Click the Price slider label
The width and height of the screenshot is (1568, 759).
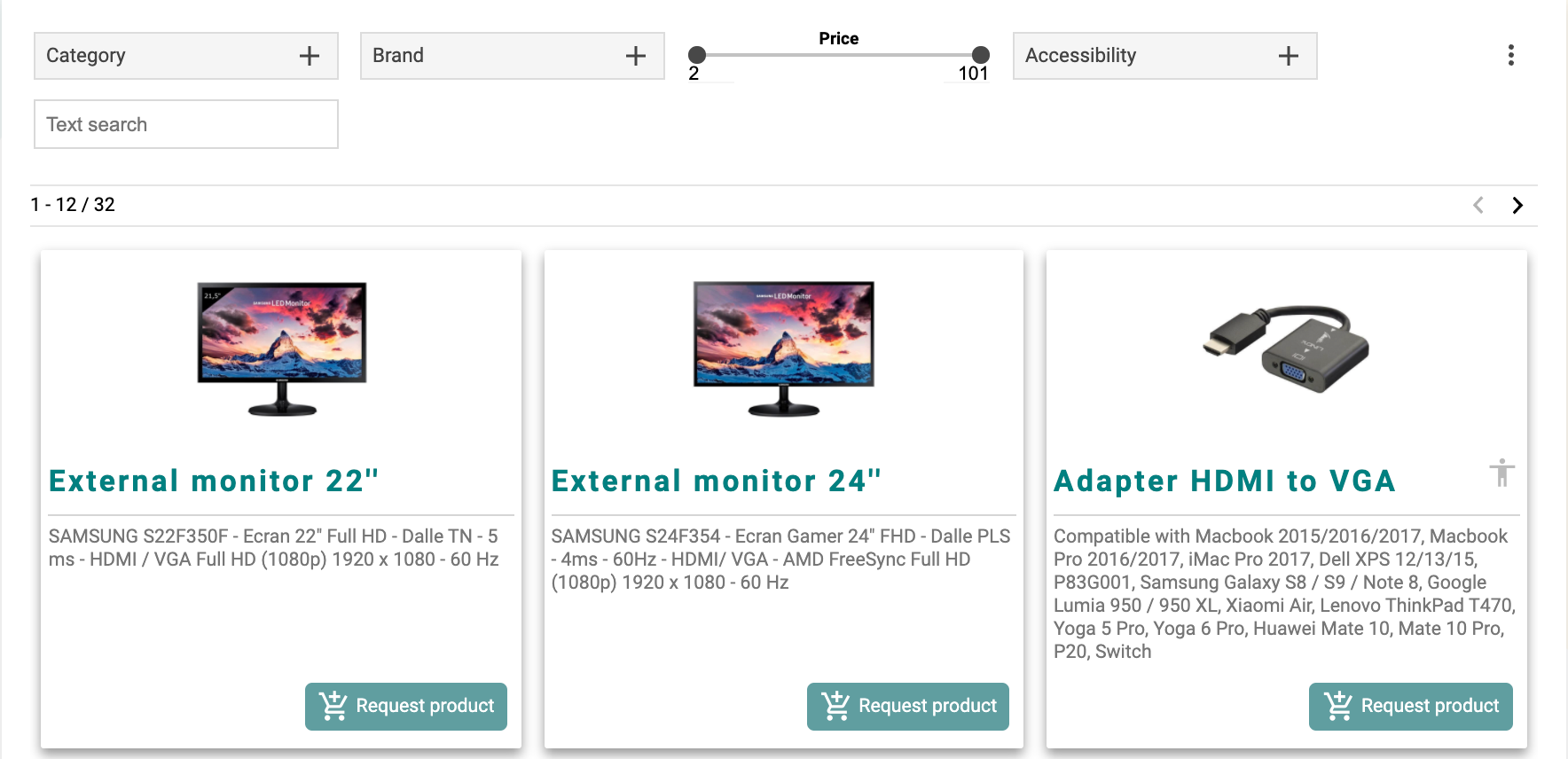(839, 38)
